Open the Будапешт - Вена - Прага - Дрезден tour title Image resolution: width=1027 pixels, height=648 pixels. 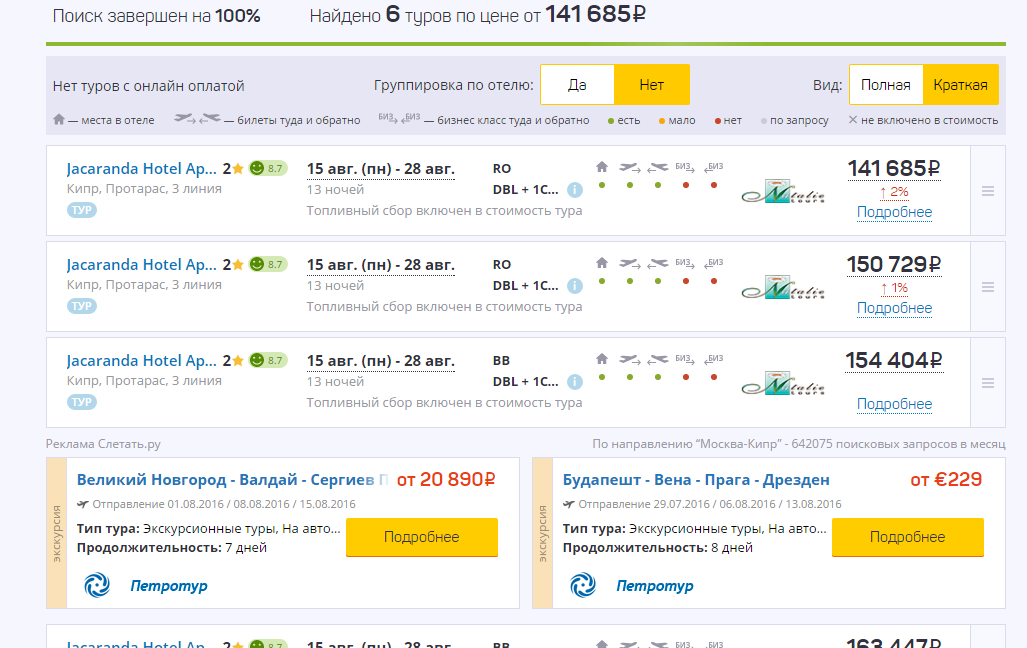point(696,480)
